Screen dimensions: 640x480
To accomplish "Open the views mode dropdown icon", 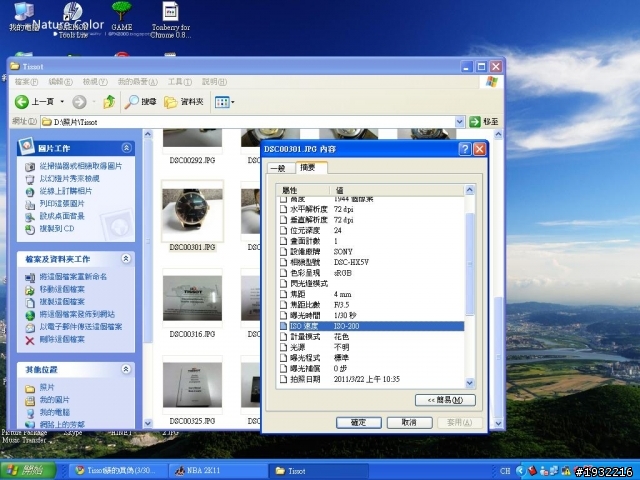I will pyautogui.click(x=224, y=102).
